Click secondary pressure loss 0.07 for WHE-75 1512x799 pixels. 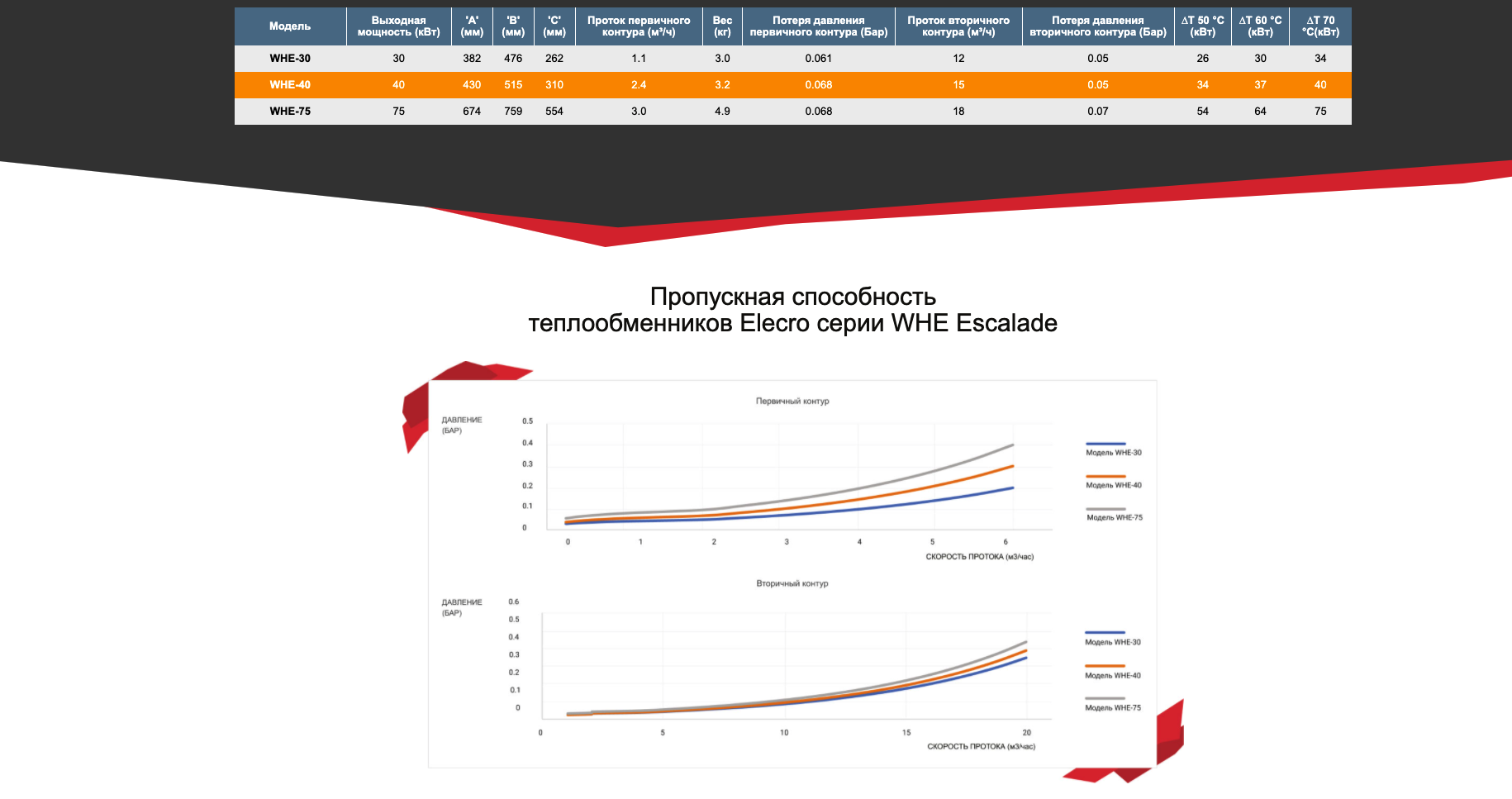pyautogui.click(x=1098, y=112)
